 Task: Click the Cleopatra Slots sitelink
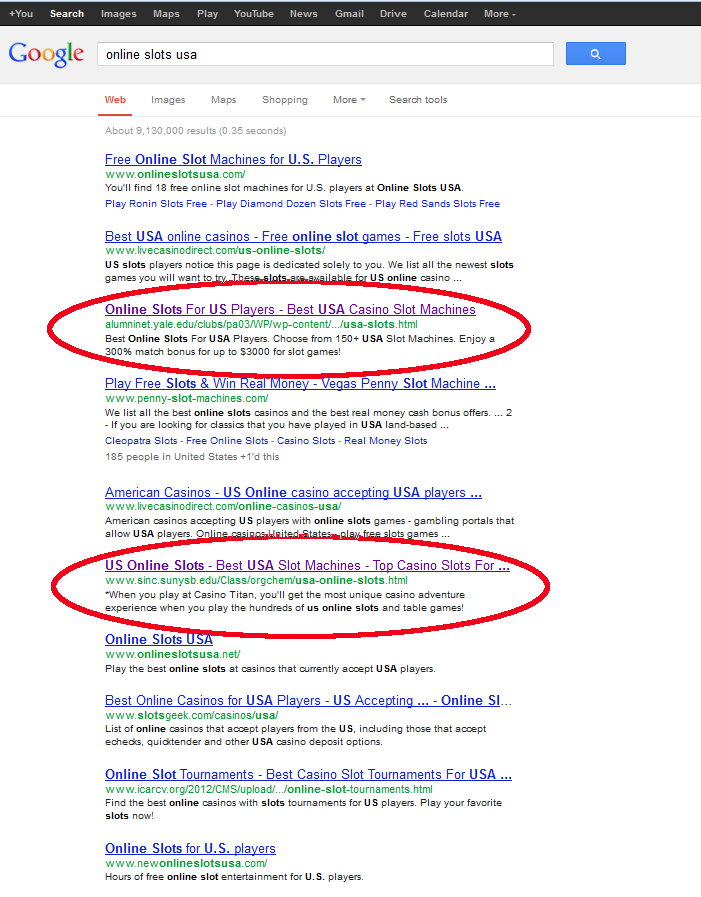[141, 440]
